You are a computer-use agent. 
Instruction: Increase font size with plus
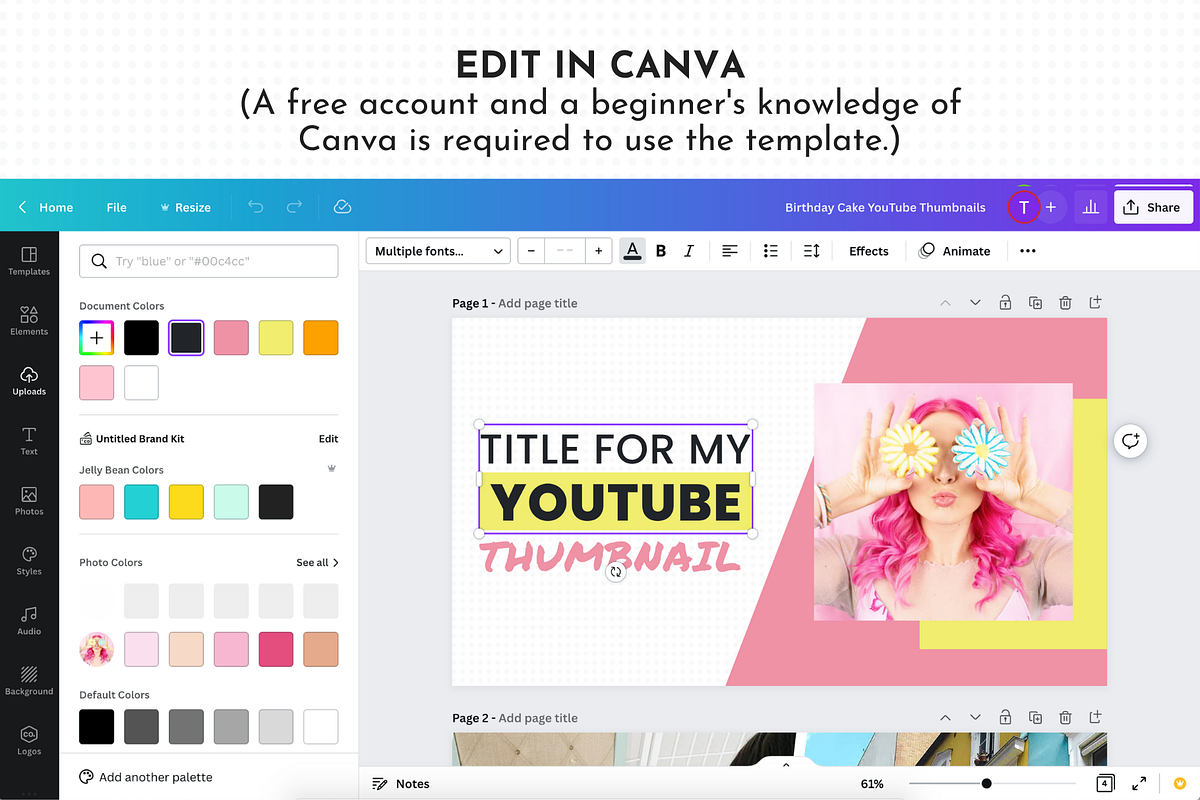tap(598, 251)
